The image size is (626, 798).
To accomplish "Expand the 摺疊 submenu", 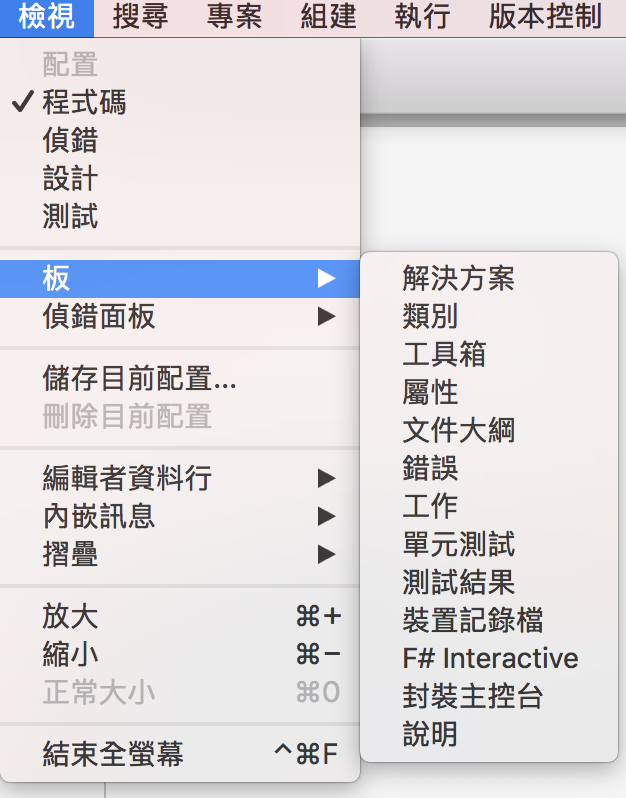I will [x=180, y=554].
